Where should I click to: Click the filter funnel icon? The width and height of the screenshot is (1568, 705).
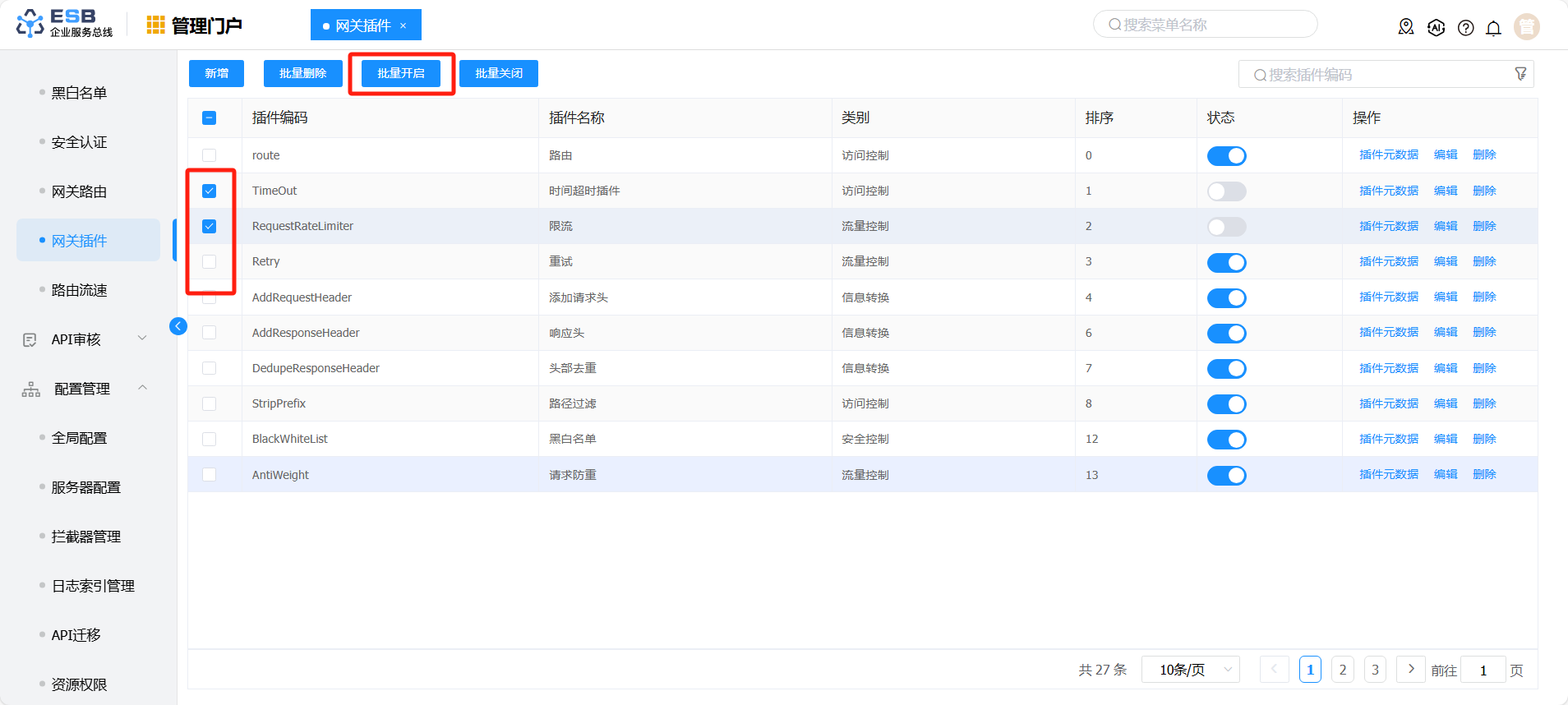[x=1520, y=74]
